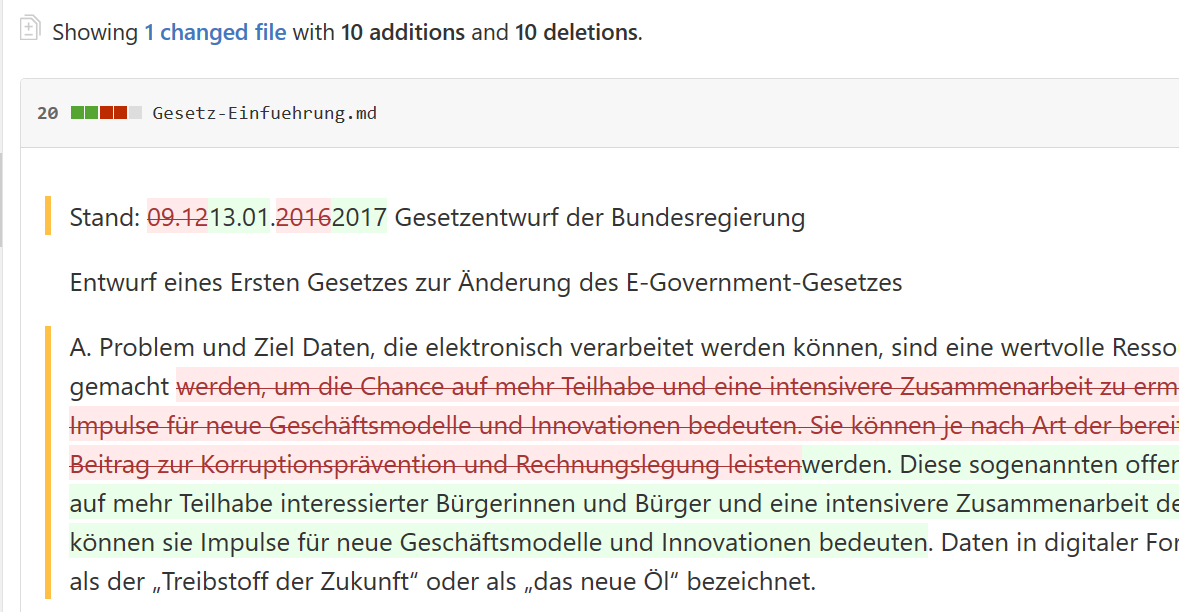1179x612 pixels.
Task: Click the scrollbar at the left window edge
Action: (2, 199)
